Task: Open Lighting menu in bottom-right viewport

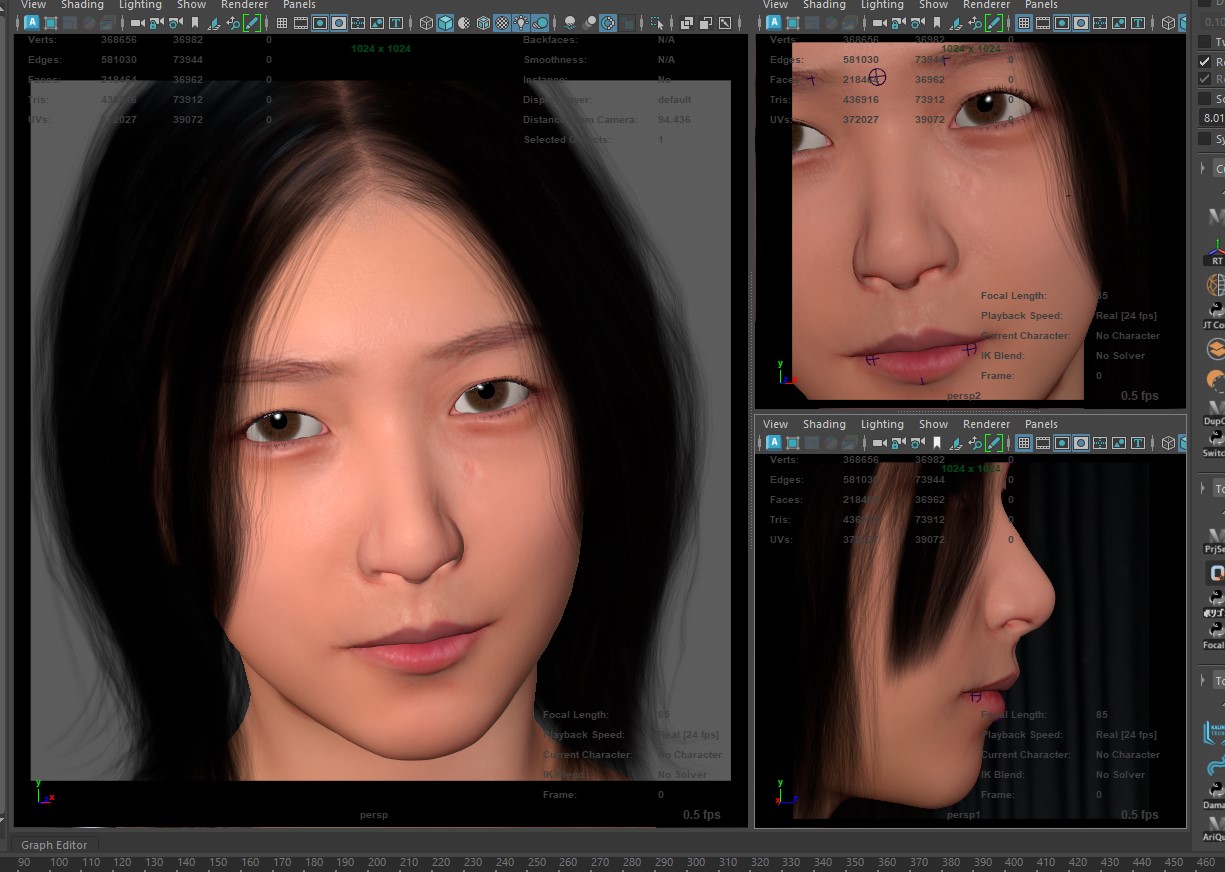Action: tap(882, 424)
